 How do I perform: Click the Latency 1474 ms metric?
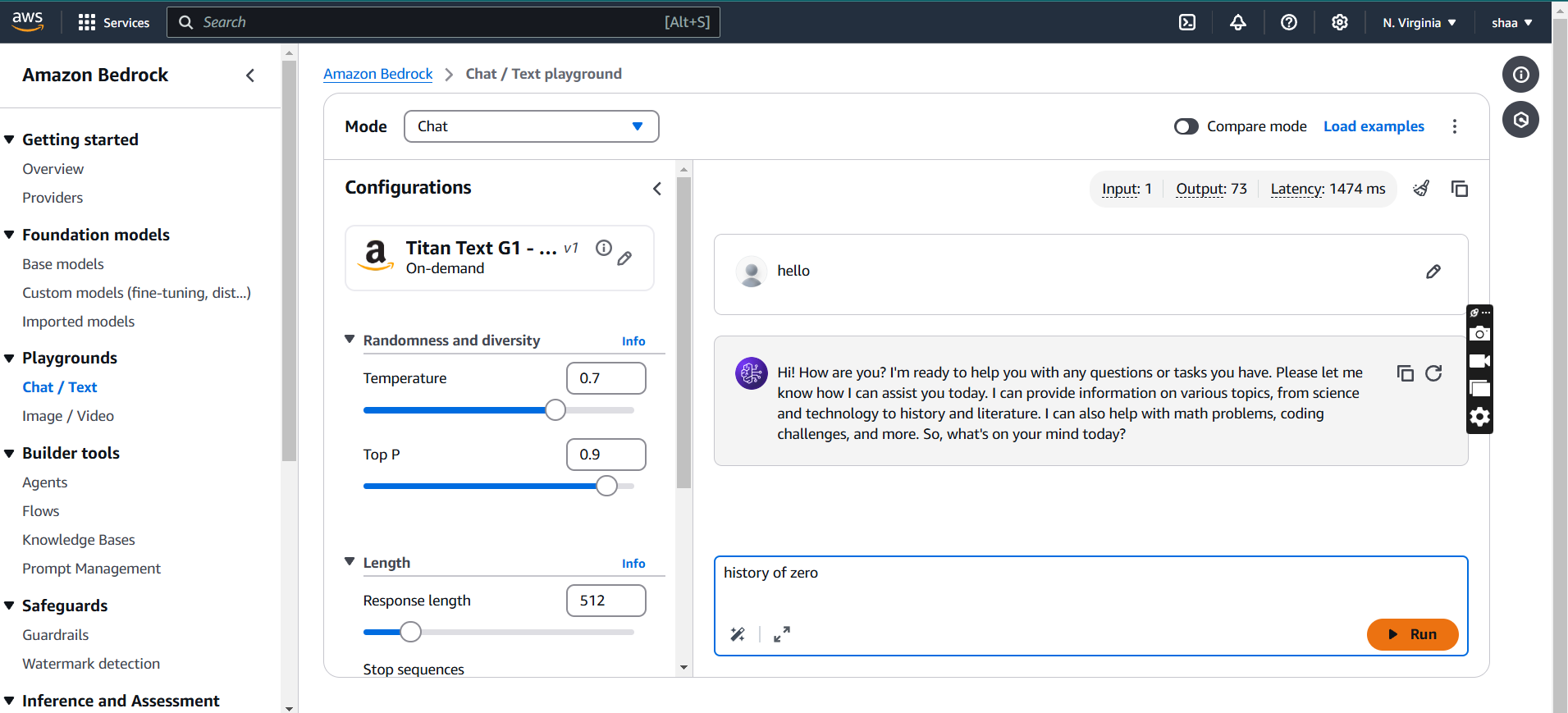1328,190
